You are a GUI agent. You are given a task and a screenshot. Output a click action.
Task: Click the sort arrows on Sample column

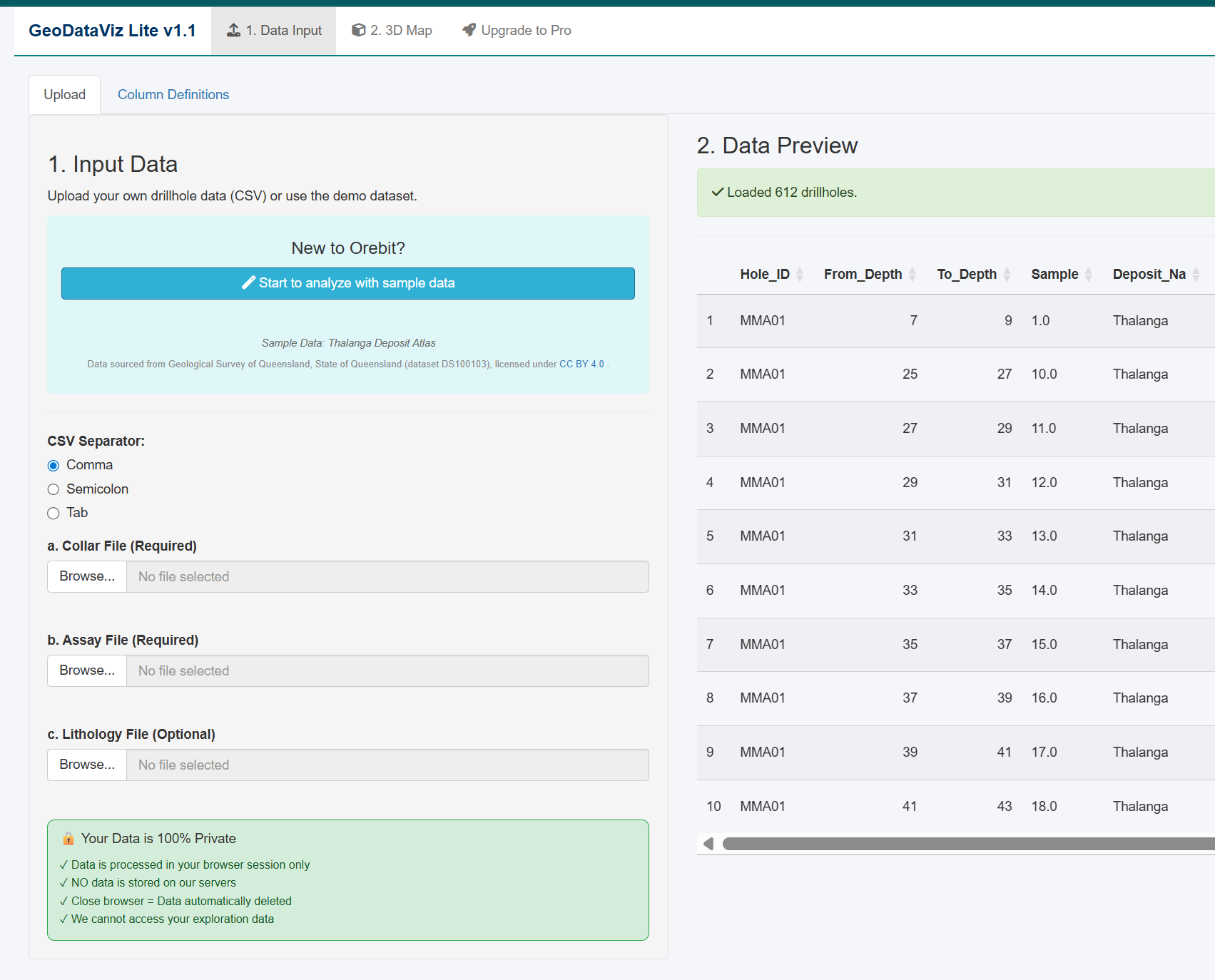click(1088, 274)
